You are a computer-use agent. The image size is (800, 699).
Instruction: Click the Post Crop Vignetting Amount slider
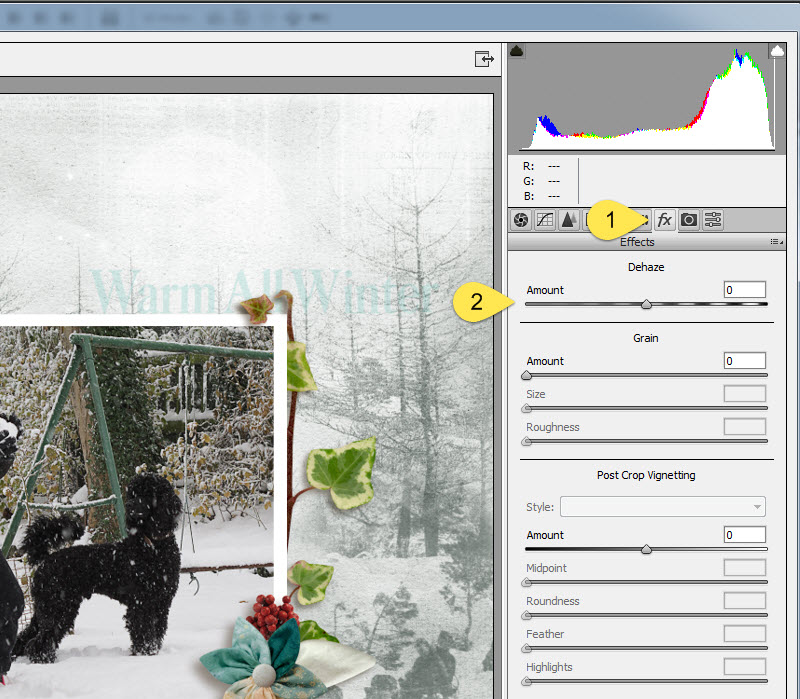tap(646, 549)
